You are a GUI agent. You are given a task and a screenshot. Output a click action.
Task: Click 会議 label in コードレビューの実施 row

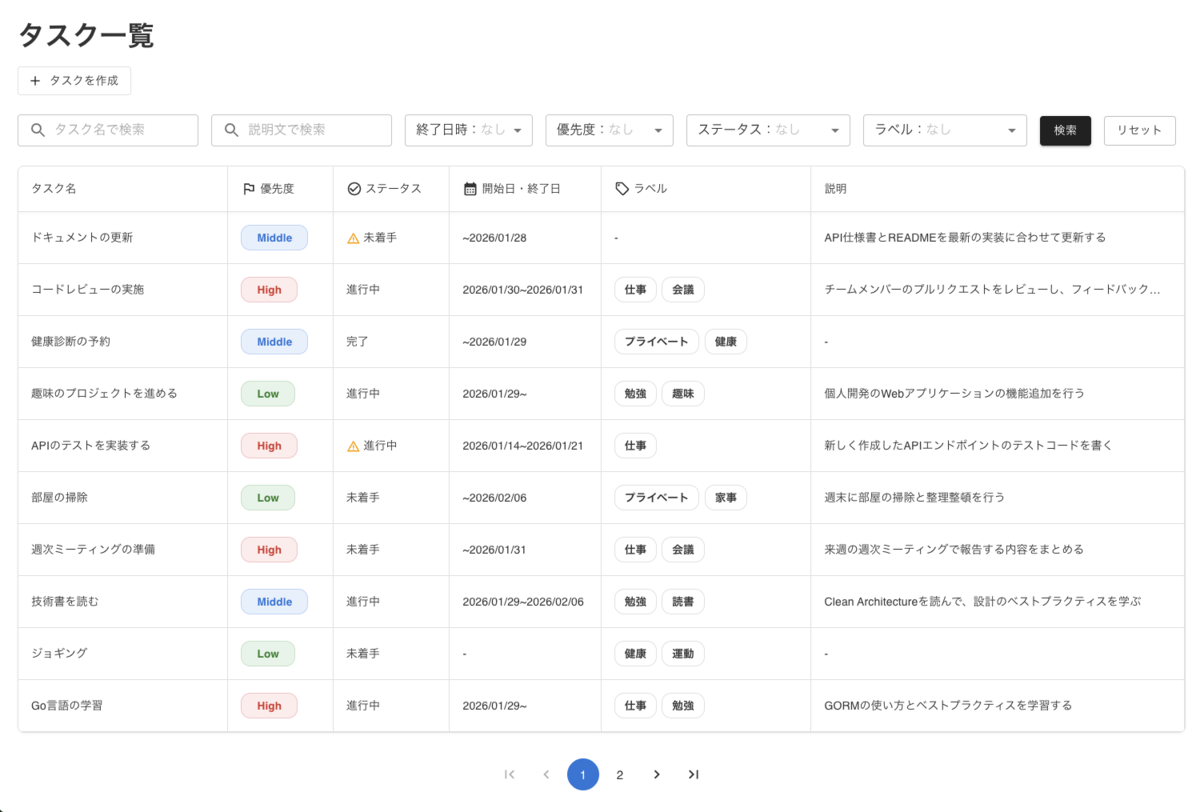(683, 290)
